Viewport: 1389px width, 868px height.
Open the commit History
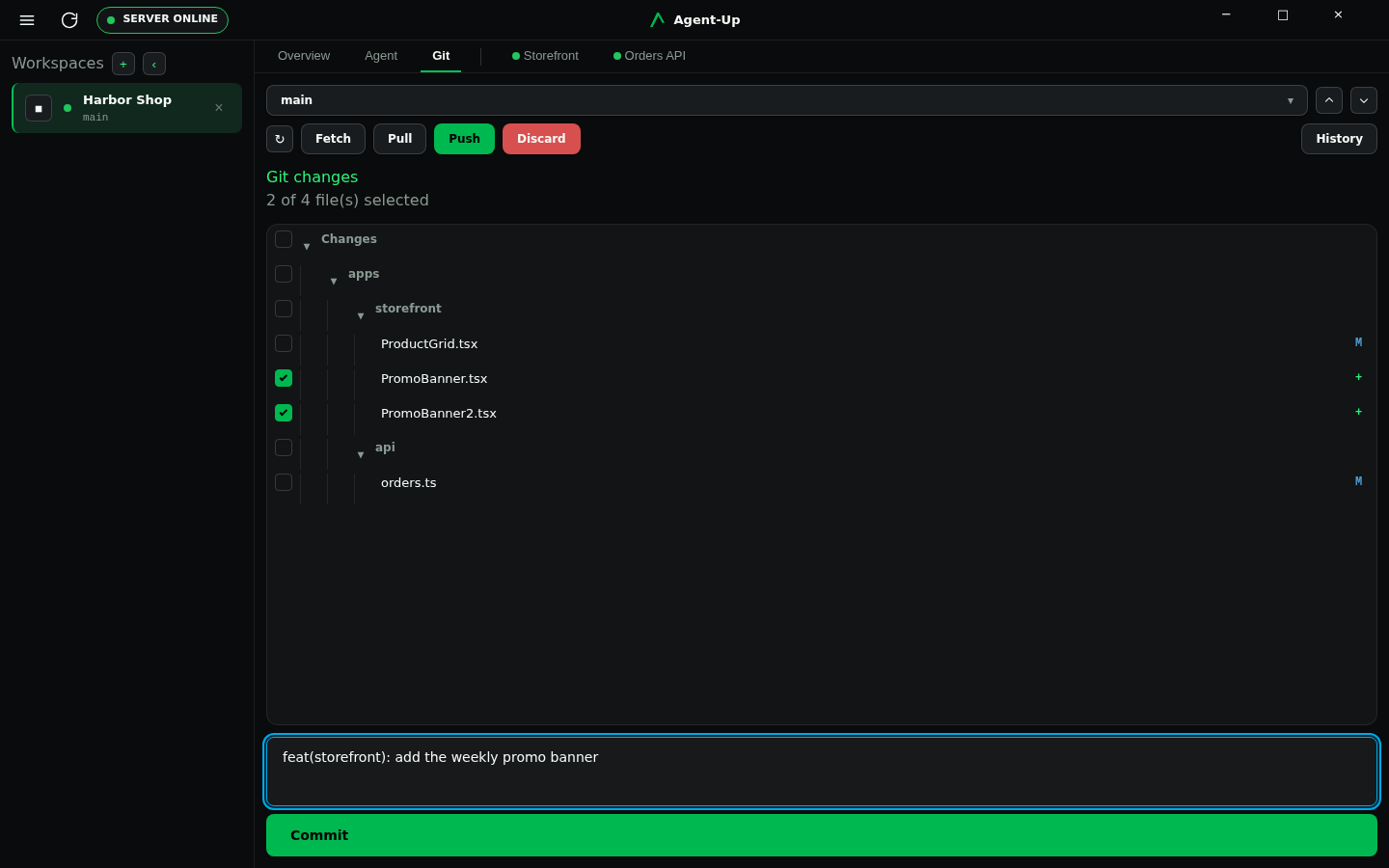coord(1339,139)
